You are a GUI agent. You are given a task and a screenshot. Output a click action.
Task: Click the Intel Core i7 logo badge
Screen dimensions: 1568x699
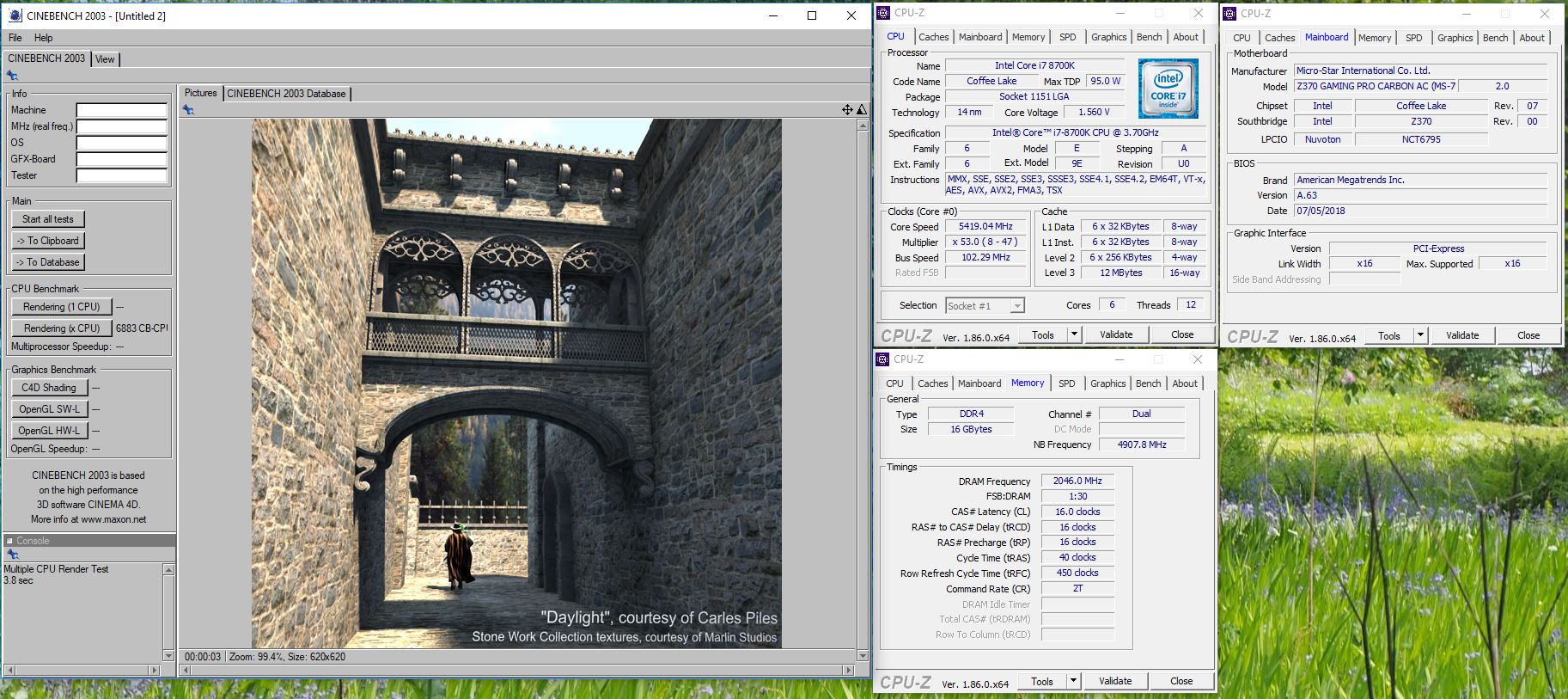point(1168,89)
